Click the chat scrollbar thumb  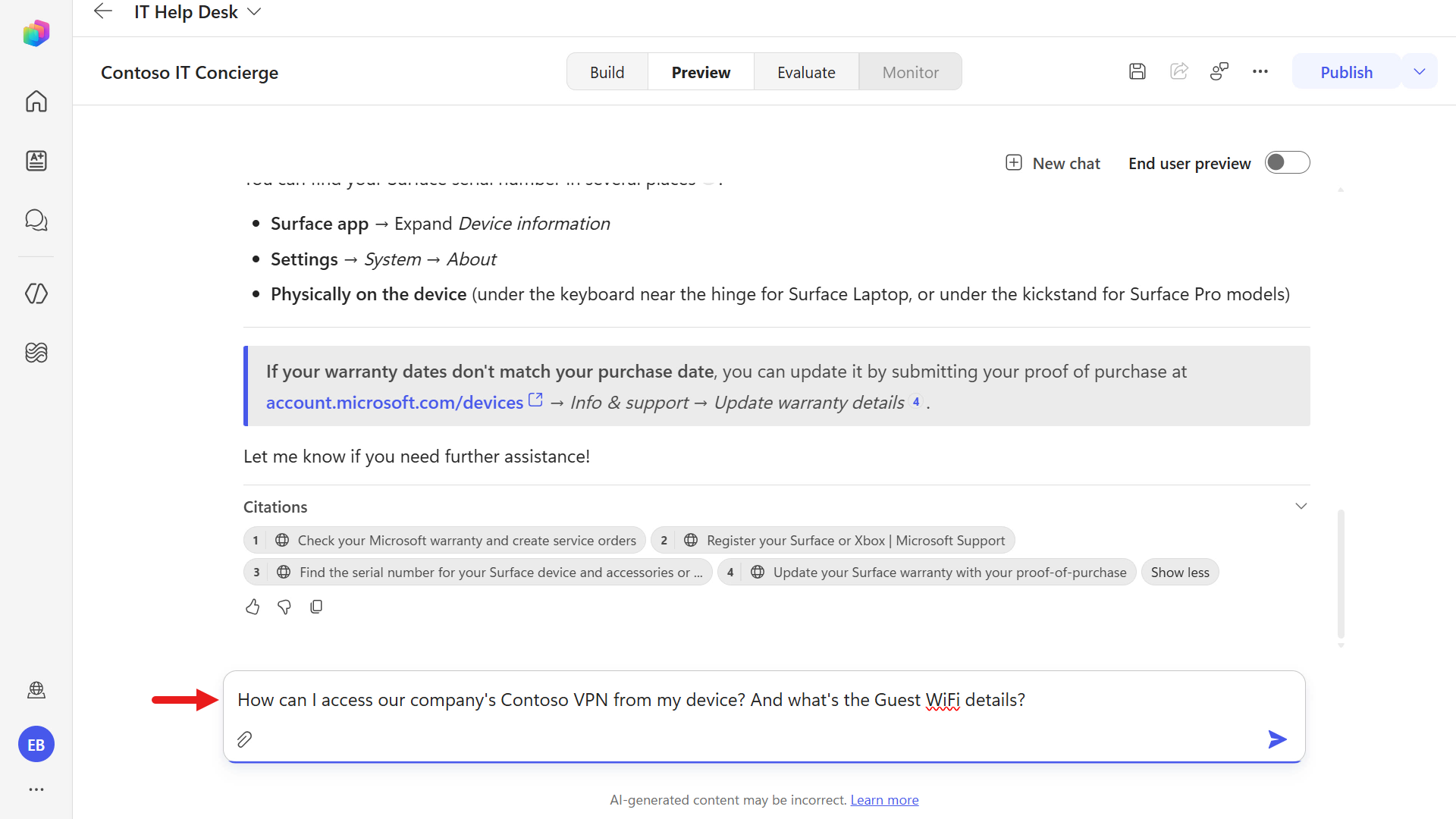coord(1341,574)
